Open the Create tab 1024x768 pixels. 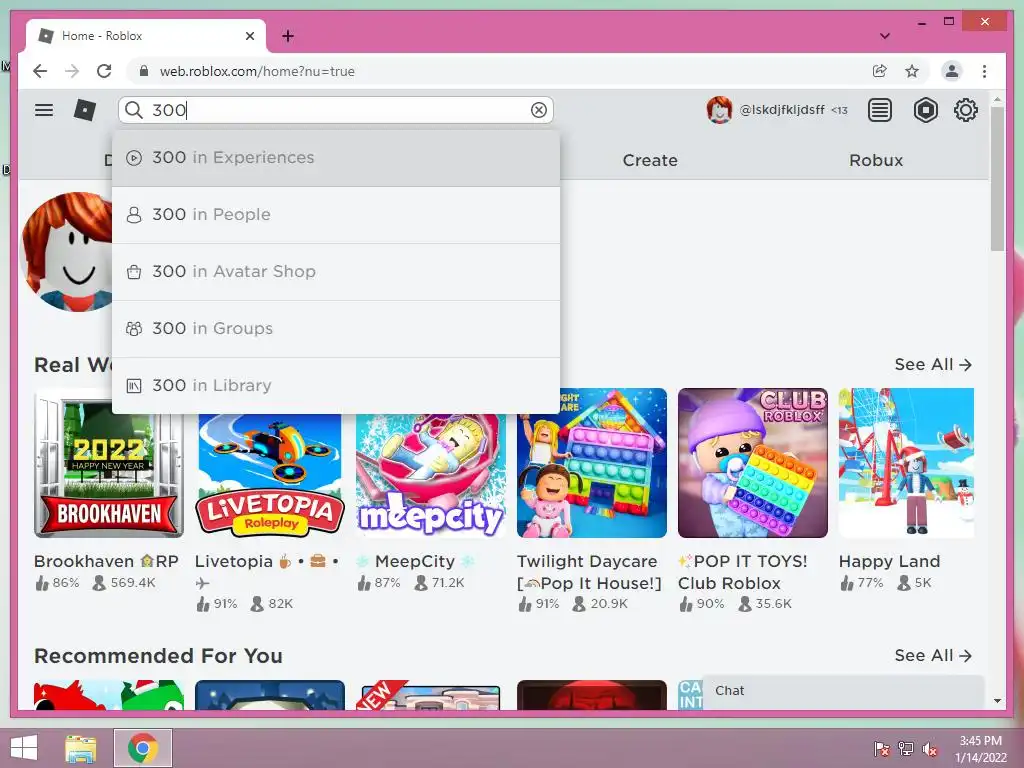(x=650, y=160)
